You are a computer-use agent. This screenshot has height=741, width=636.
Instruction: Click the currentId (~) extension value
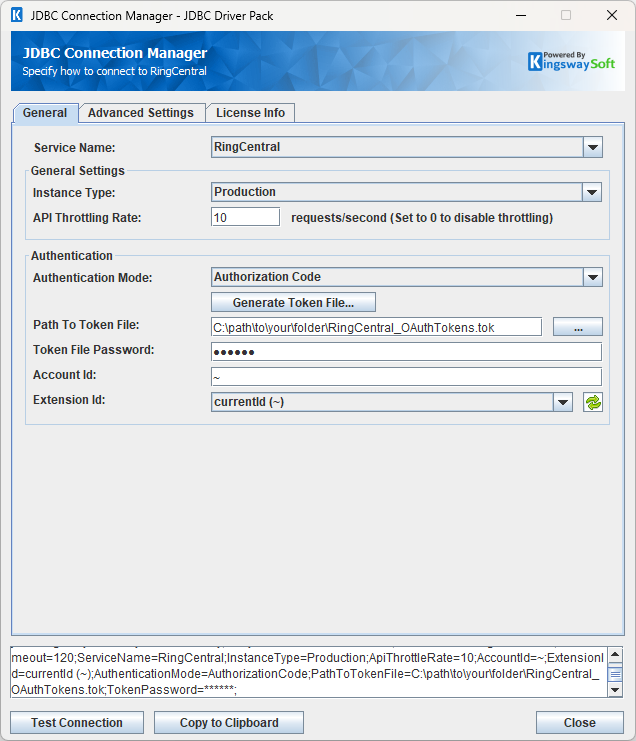click(249, 402)
